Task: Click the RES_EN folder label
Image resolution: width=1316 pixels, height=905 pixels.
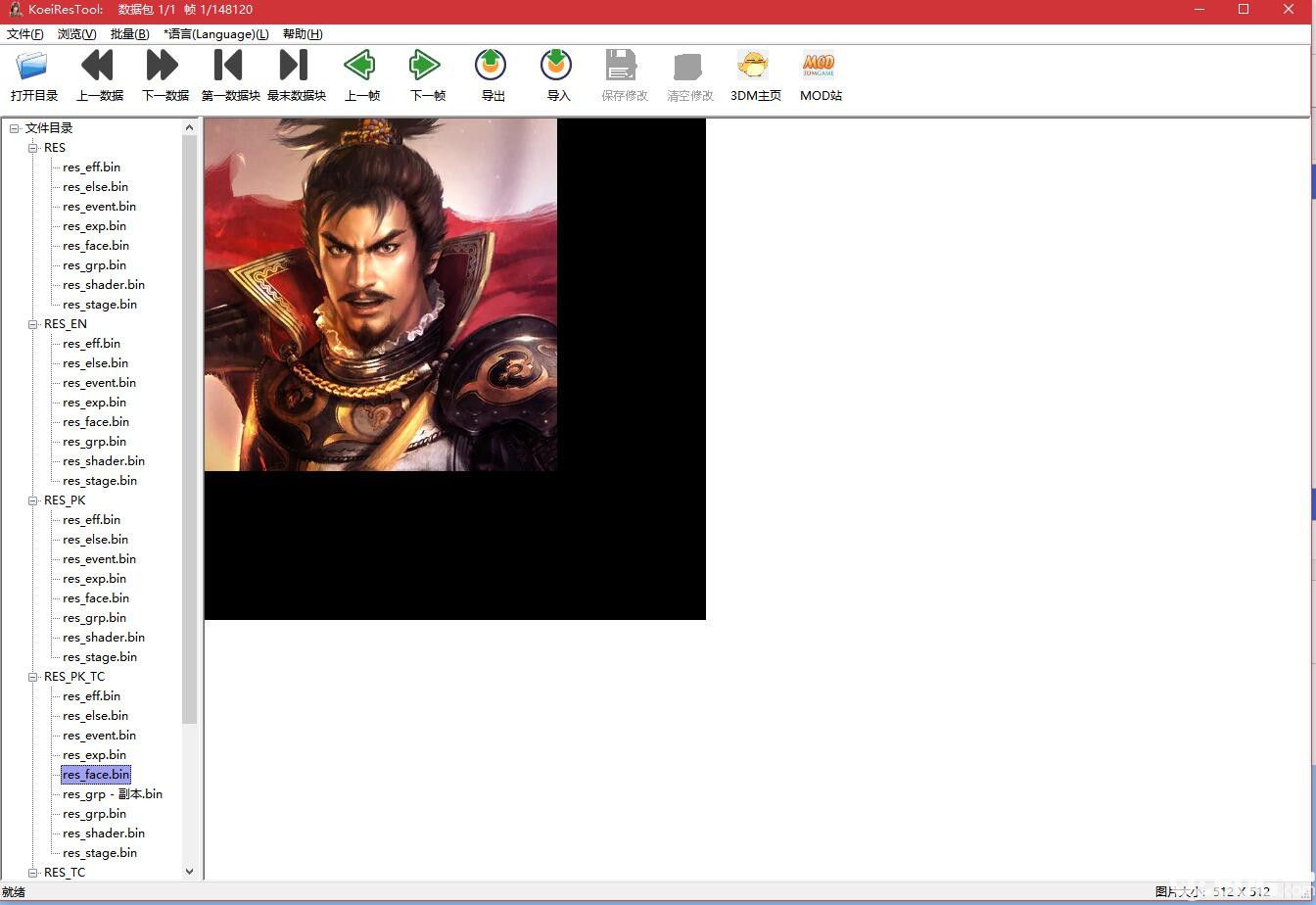Action: (x=66, y=324)
